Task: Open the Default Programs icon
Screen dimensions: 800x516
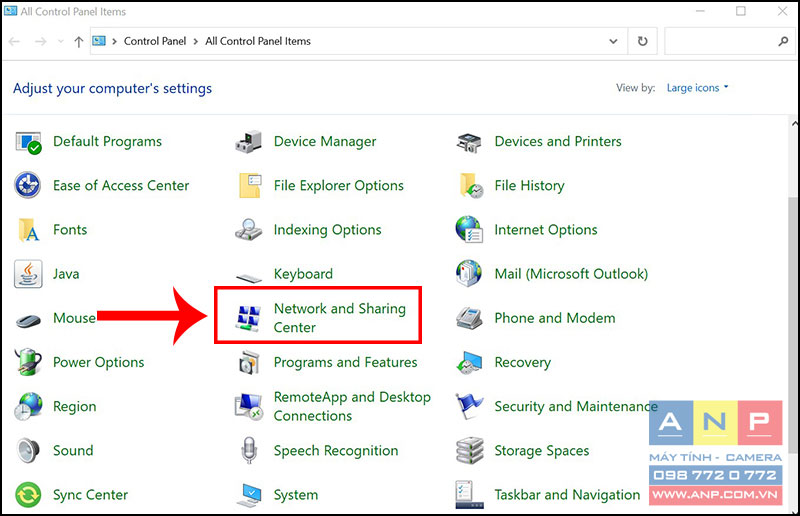Action: click(28, 142)
